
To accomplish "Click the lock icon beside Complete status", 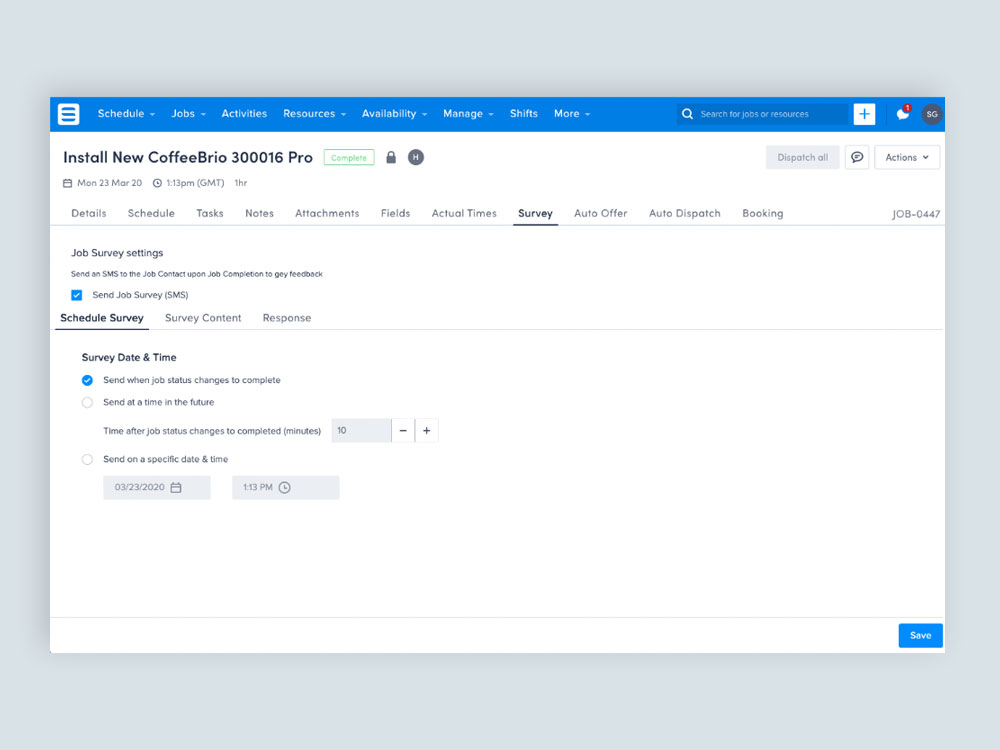I will tap(391, 157).
